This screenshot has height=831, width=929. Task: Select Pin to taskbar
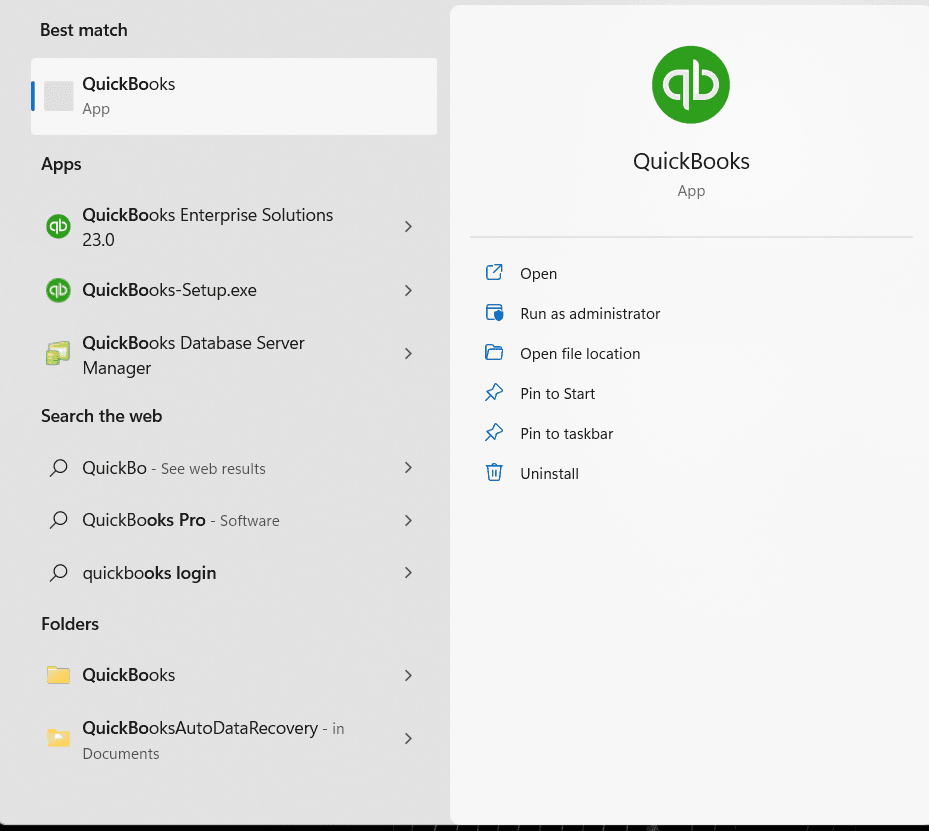pos(566,434)
